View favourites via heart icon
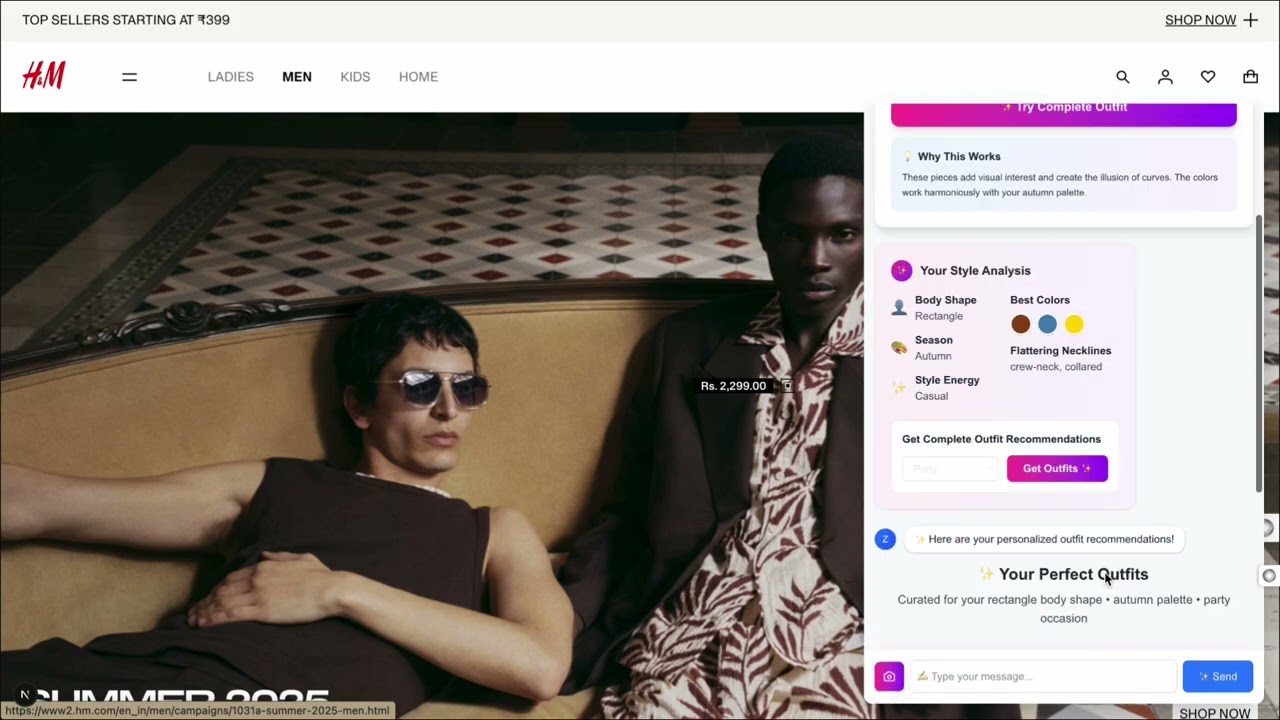The height and width of the screenshot is (720, 1280). pyautogui.click(x=1208, y=77)
